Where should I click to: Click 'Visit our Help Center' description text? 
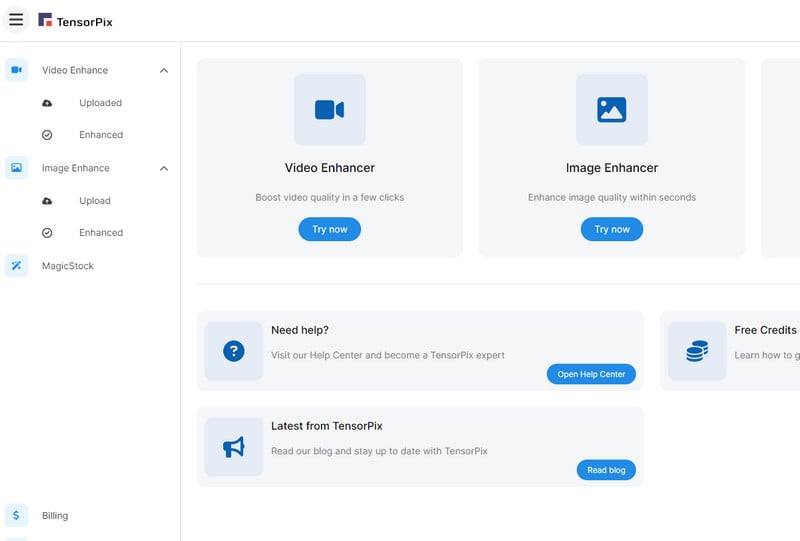tap(388, 355)
